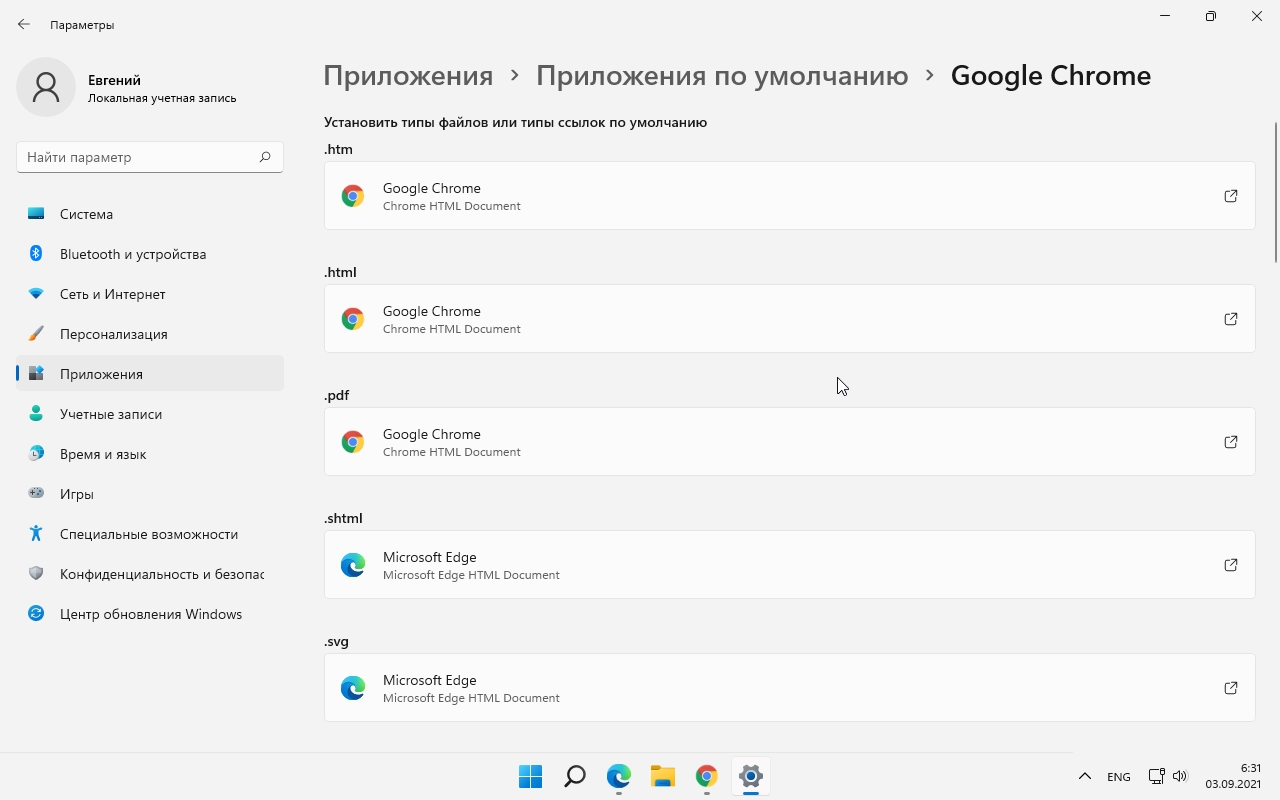
Task: Go back with the arrow icon
Action: pos(24,24)
